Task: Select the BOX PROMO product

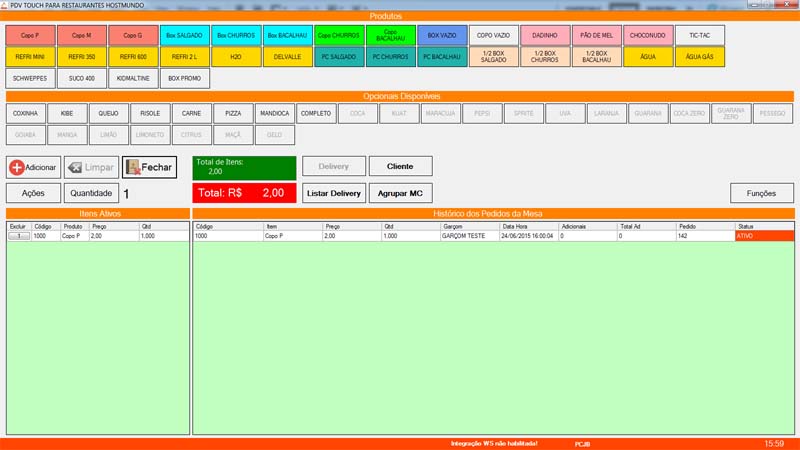Action: (185, 77)
